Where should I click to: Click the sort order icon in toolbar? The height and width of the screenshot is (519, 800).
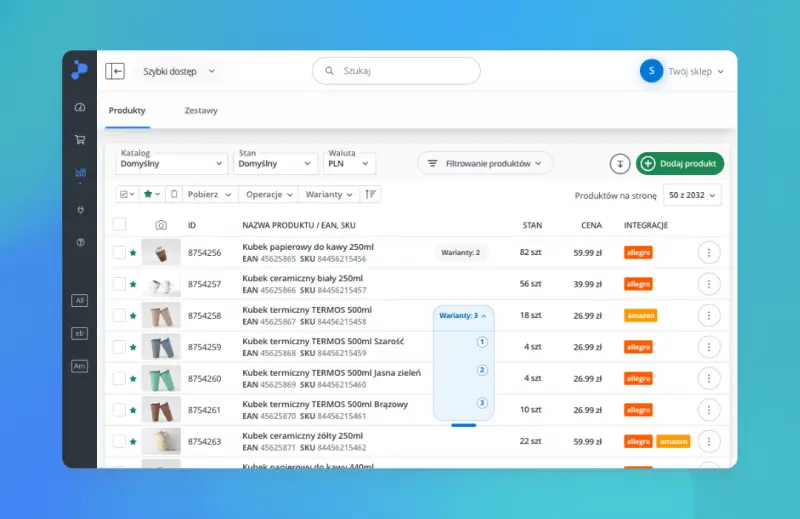coord(371,194)
